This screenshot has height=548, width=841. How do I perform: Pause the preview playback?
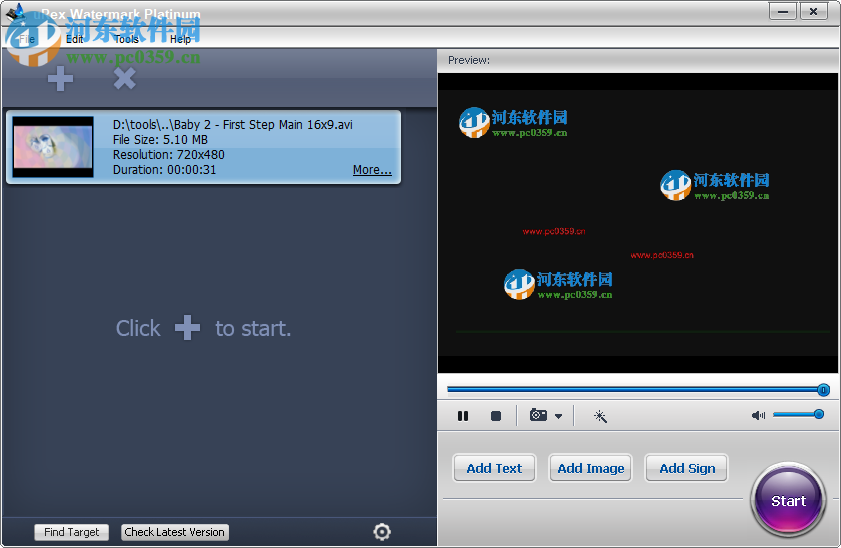(x=463, y=416)
